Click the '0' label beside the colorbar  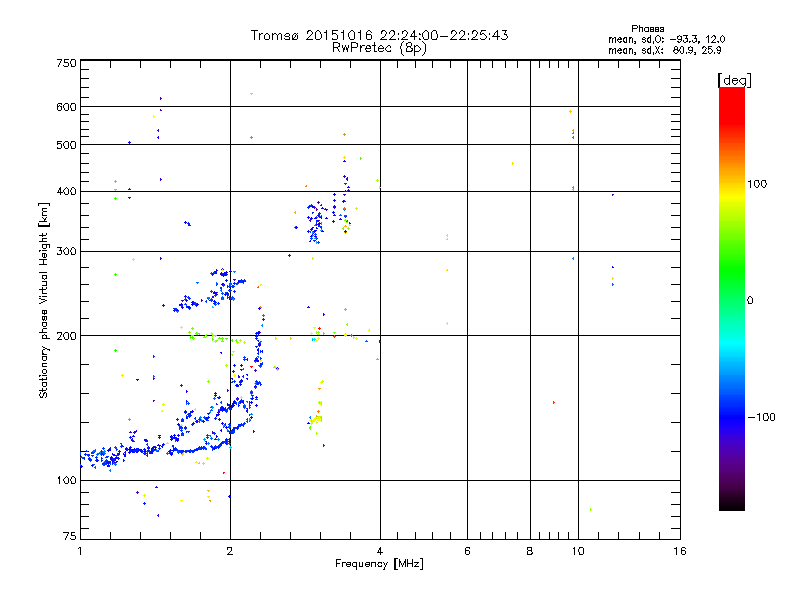(750, 301)
